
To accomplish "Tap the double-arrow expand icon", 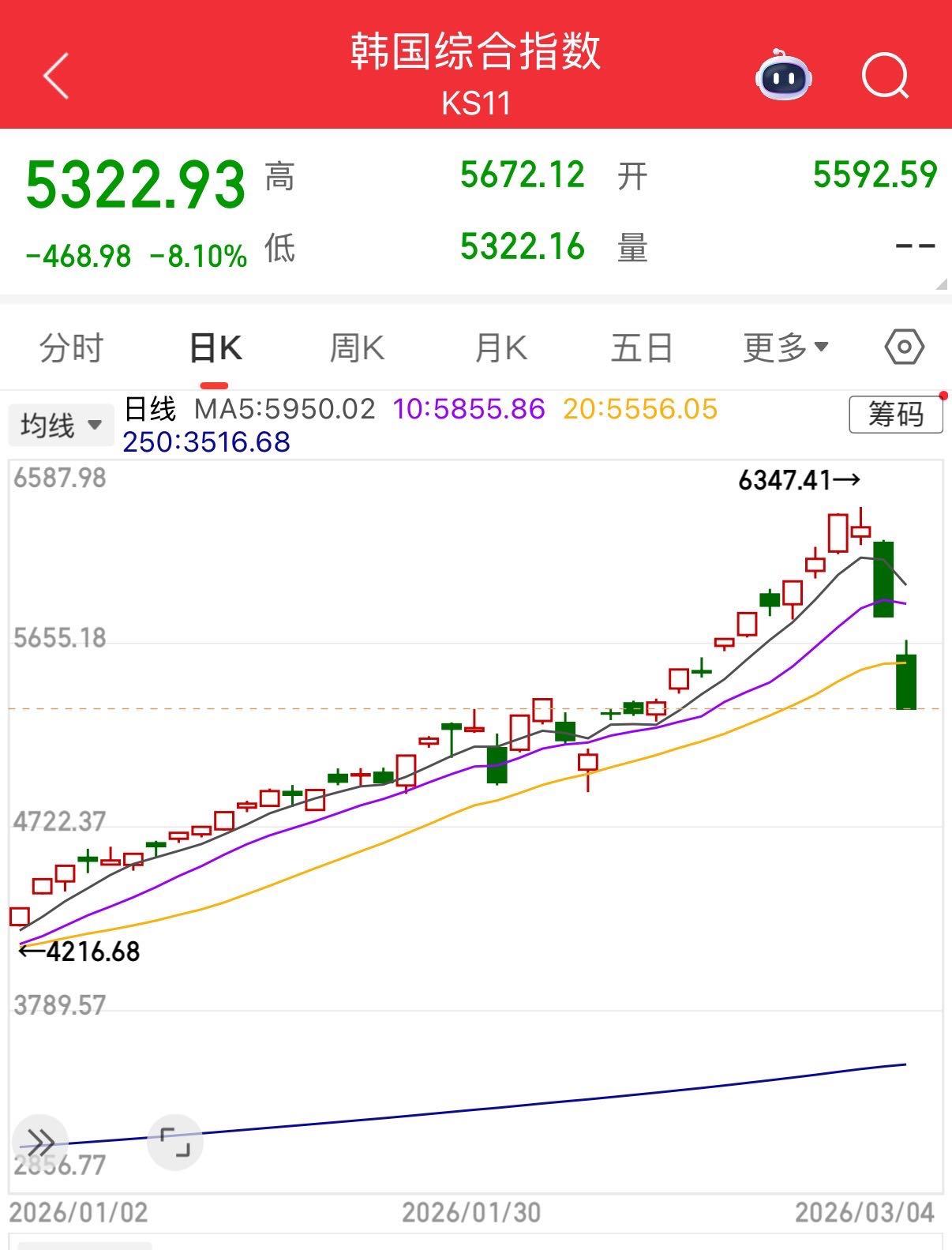I will tap(40, 1141).
